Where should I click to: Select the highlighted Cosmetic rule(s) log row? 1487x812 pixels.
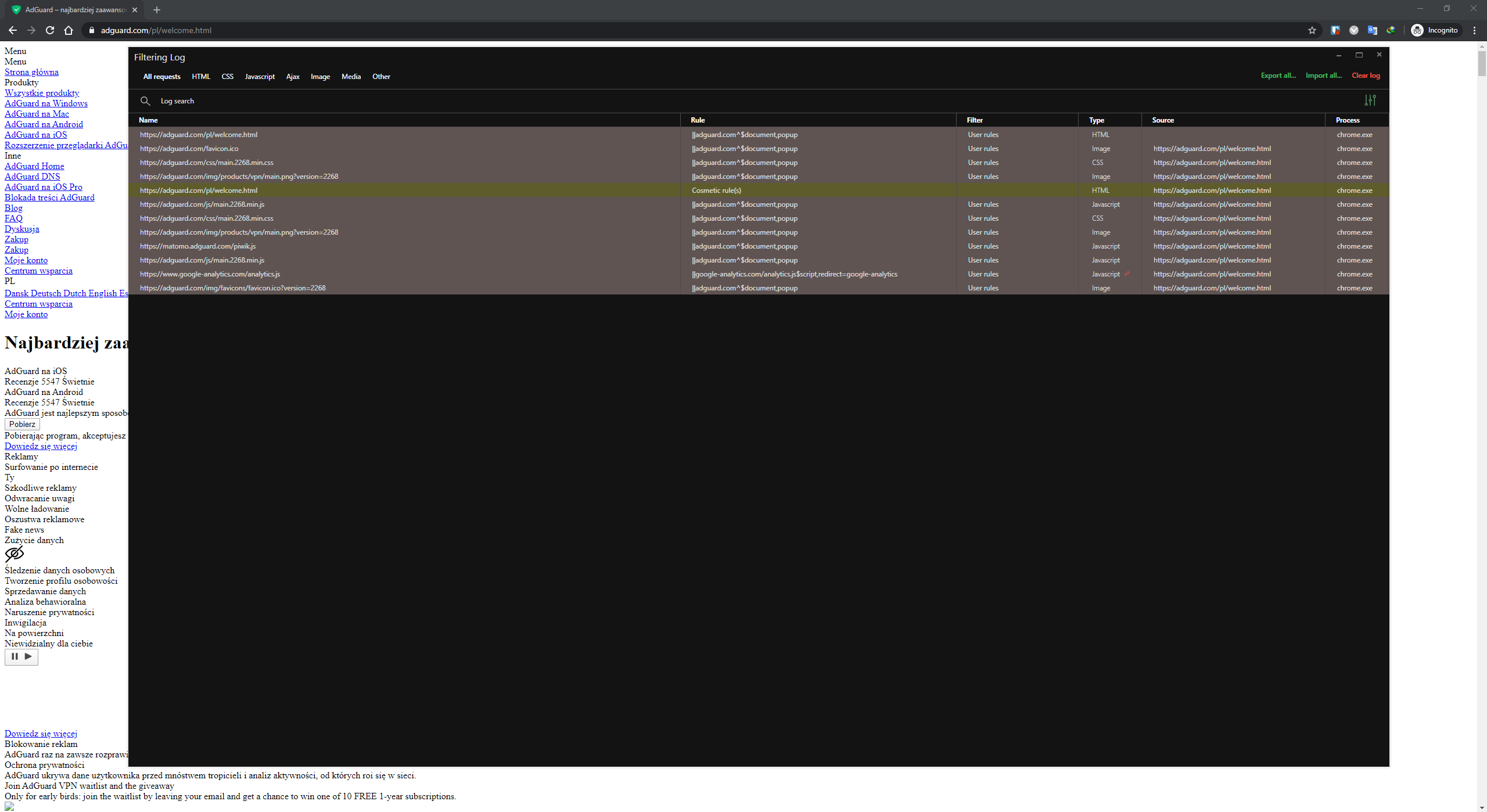click(716, 190)
